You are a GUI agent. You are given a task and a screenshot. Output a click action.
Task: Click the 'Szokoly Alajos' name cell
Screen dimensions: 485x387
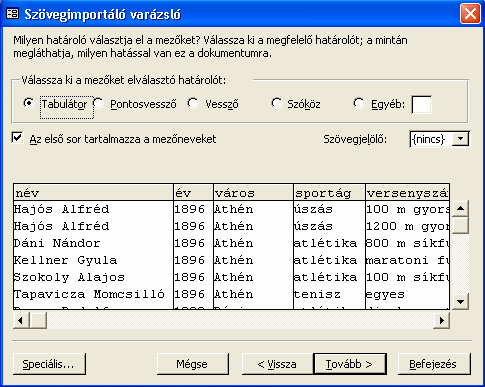coord(93,277)
